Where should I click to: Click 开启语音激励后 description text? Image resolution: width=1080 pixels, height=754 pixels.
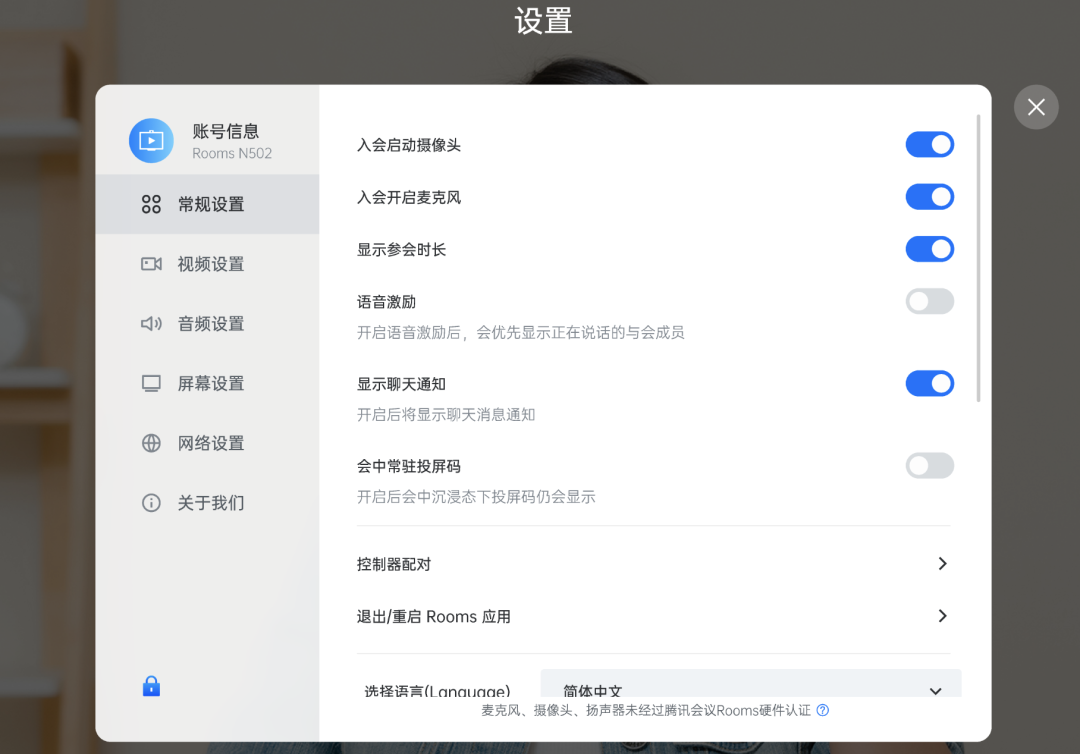pos(521,333)
